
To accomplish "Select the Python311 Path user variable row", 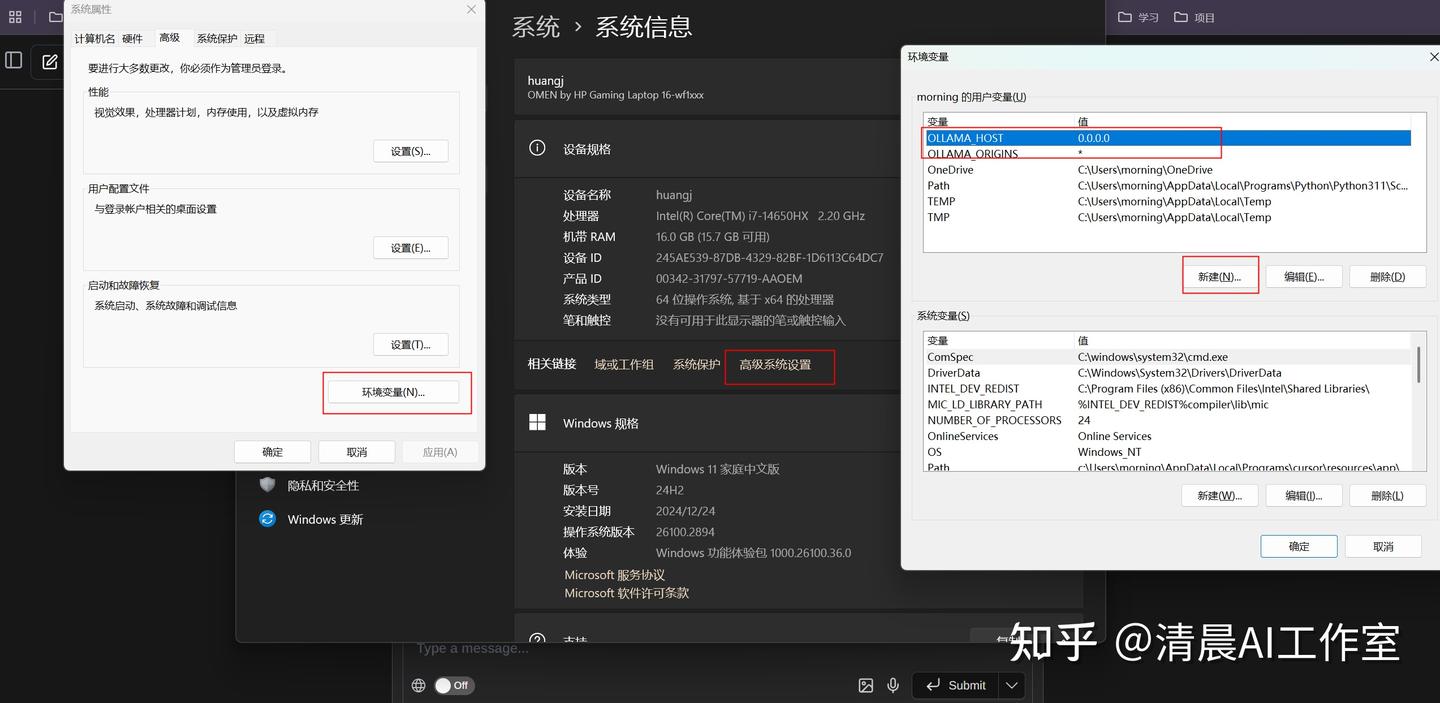I will (1168, 185).
